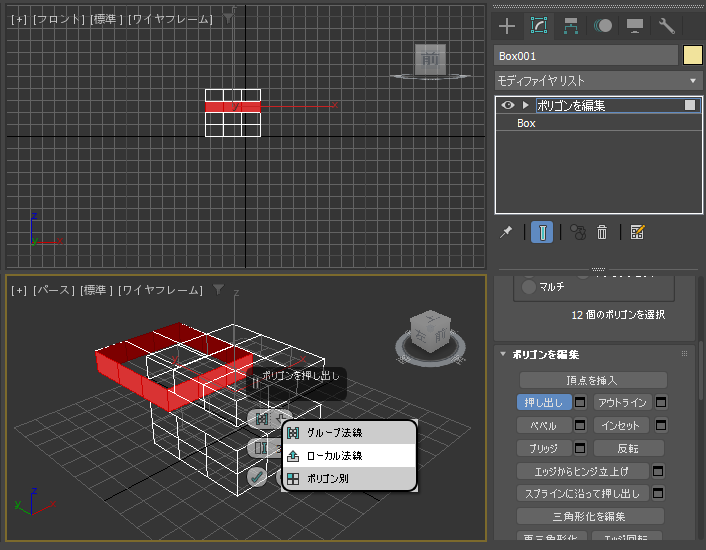This screenshot has width=706, height=550.
Task: Open the [標準] menu in front viewport
Action: [106, 19]
